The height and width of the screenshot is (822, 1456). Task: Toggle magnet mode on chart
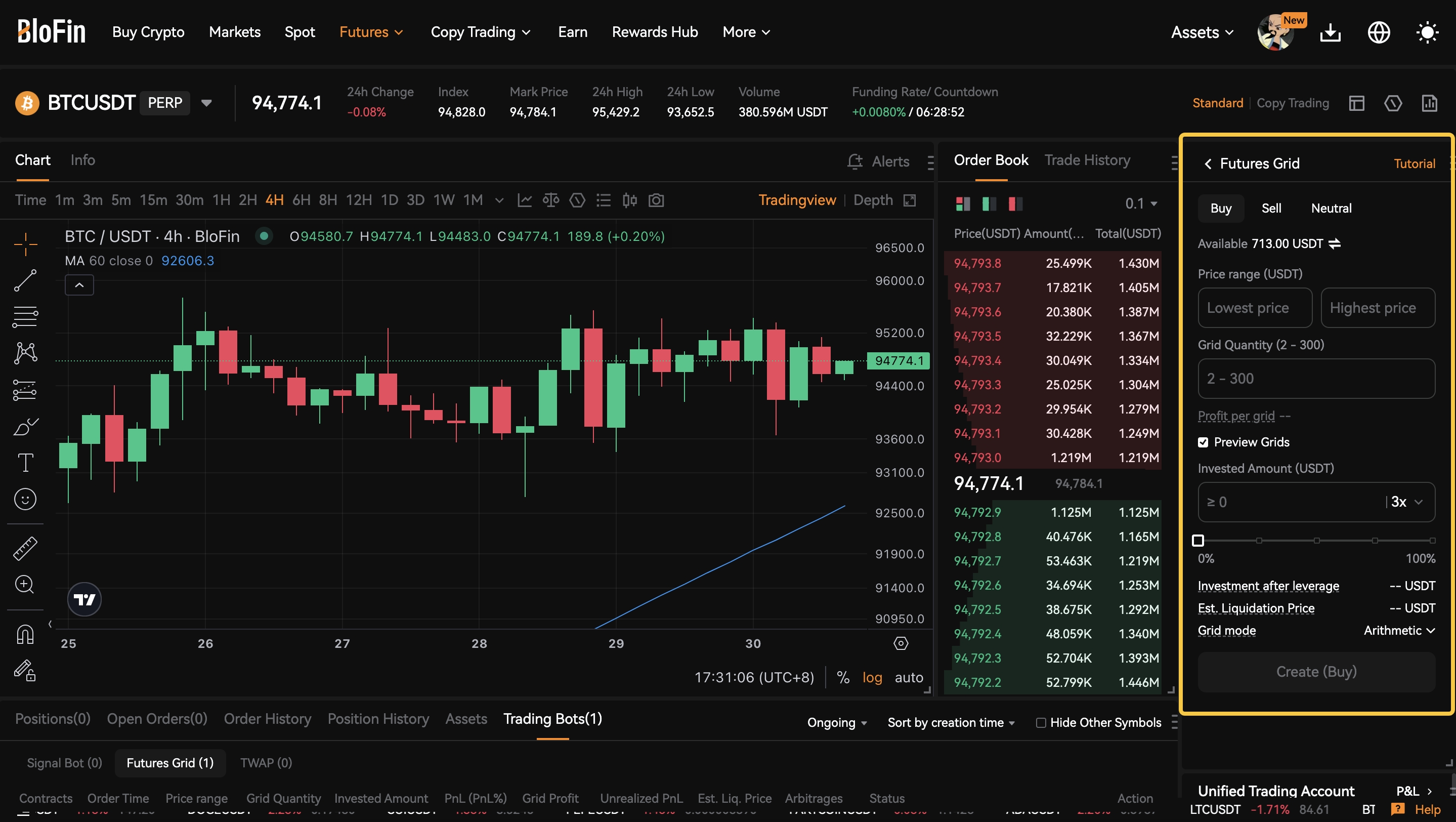[25, 634]
